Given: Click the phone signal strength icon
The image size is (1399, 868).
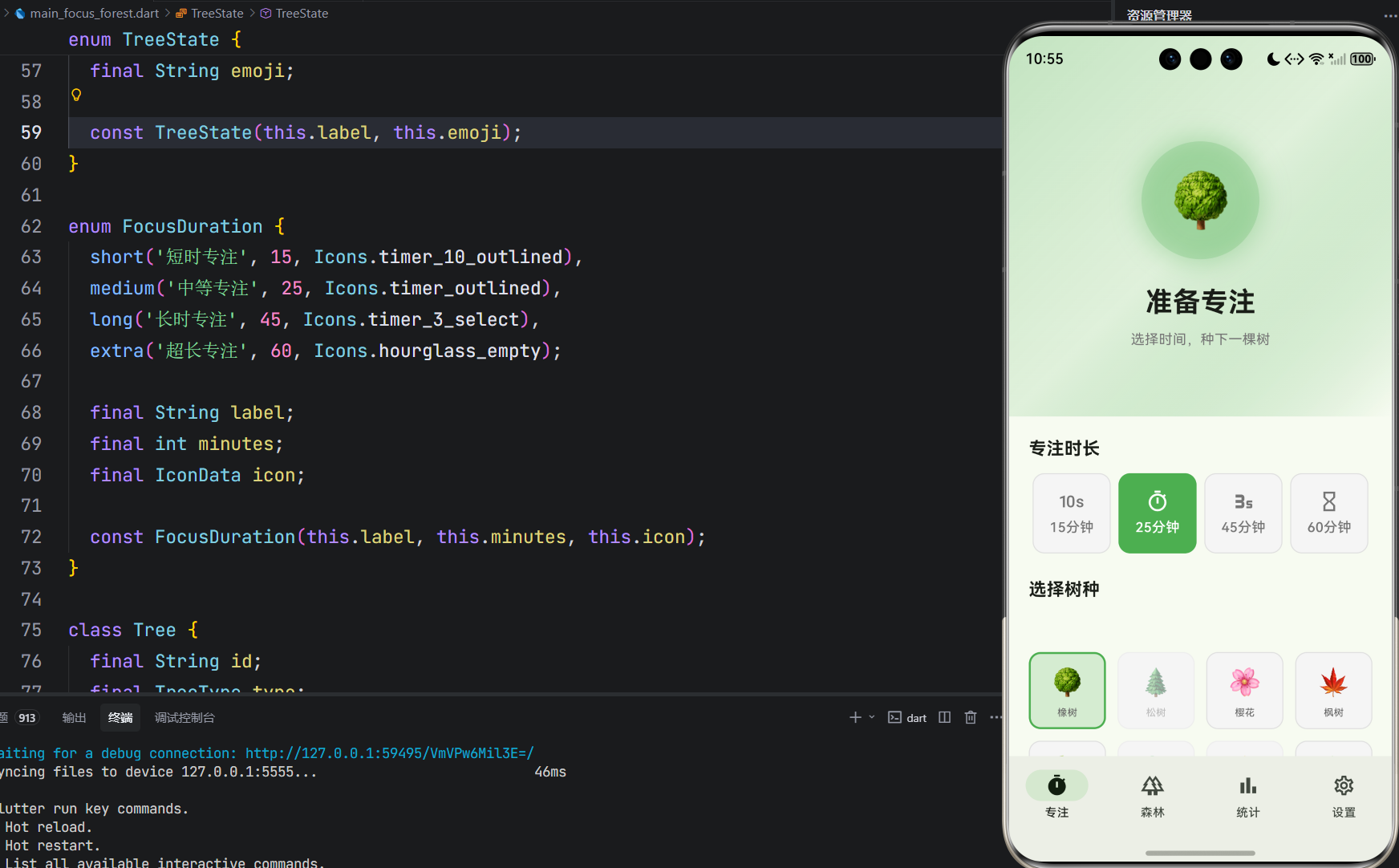Looking at the screenshot, I should [x=1337, y=59].
